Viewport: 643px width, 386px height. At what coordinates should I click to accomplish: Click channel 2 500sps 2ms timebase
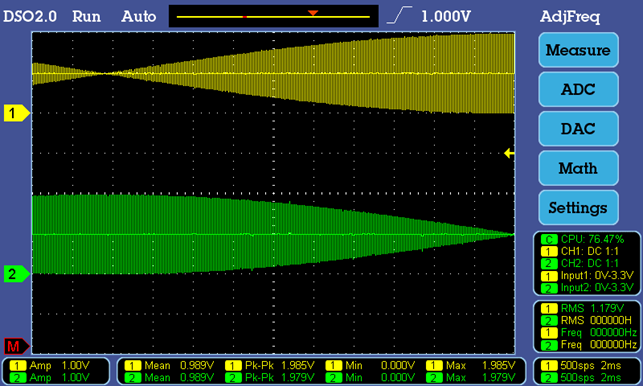(x=591, y=377)
